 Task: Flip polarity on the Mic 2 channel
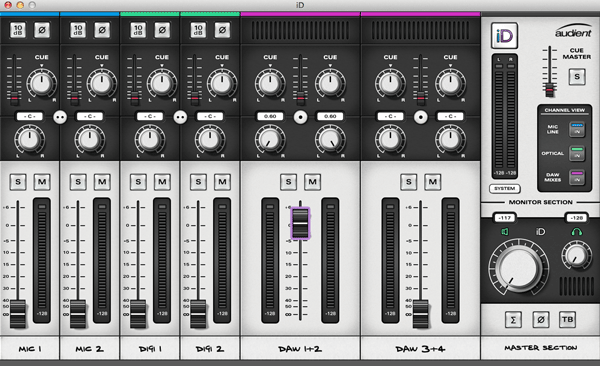(x=102, y=30)
